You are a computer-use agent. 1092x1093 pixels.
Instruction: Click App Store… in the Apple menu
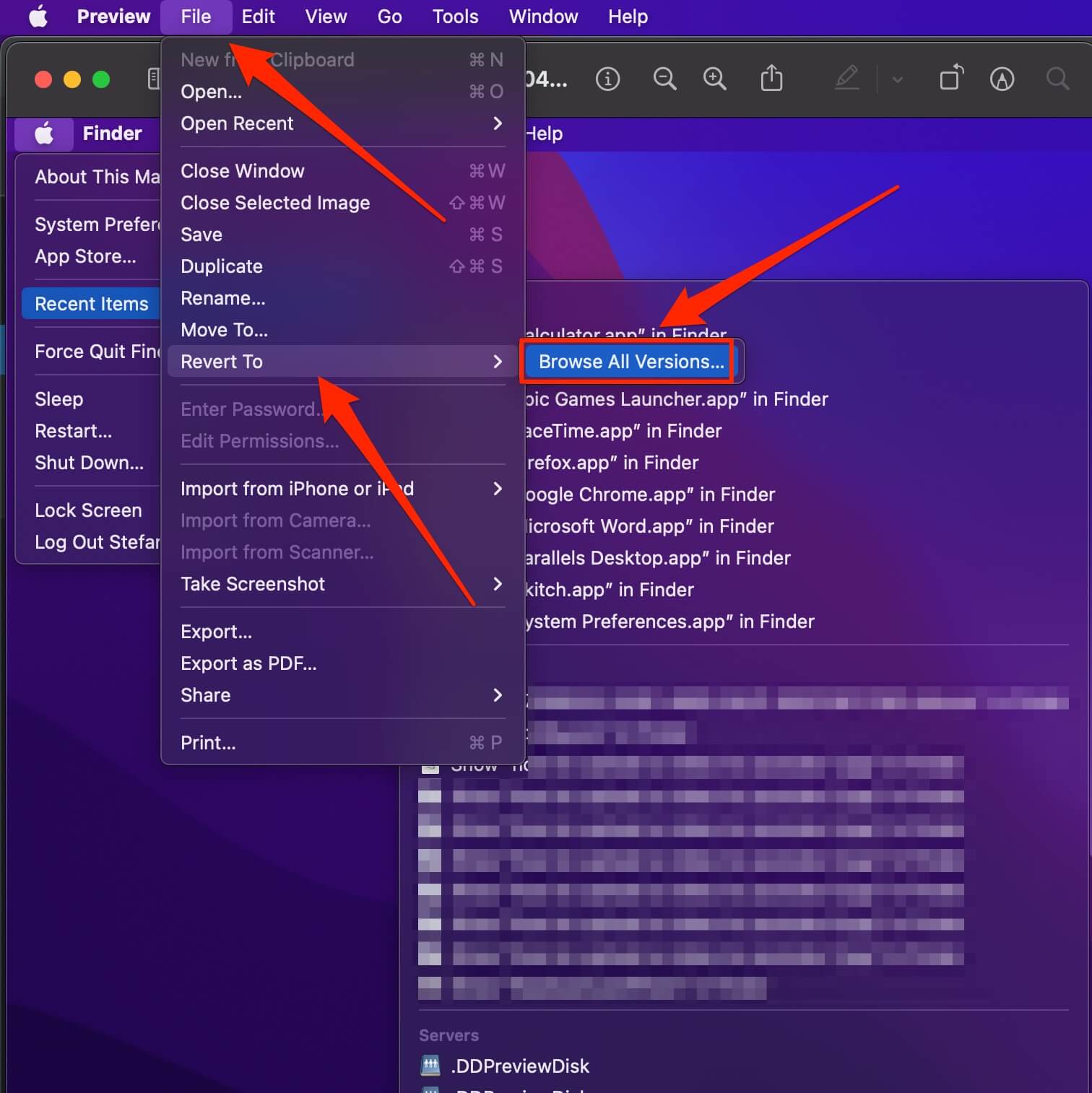pyautogui.click(x=85, y=256)
